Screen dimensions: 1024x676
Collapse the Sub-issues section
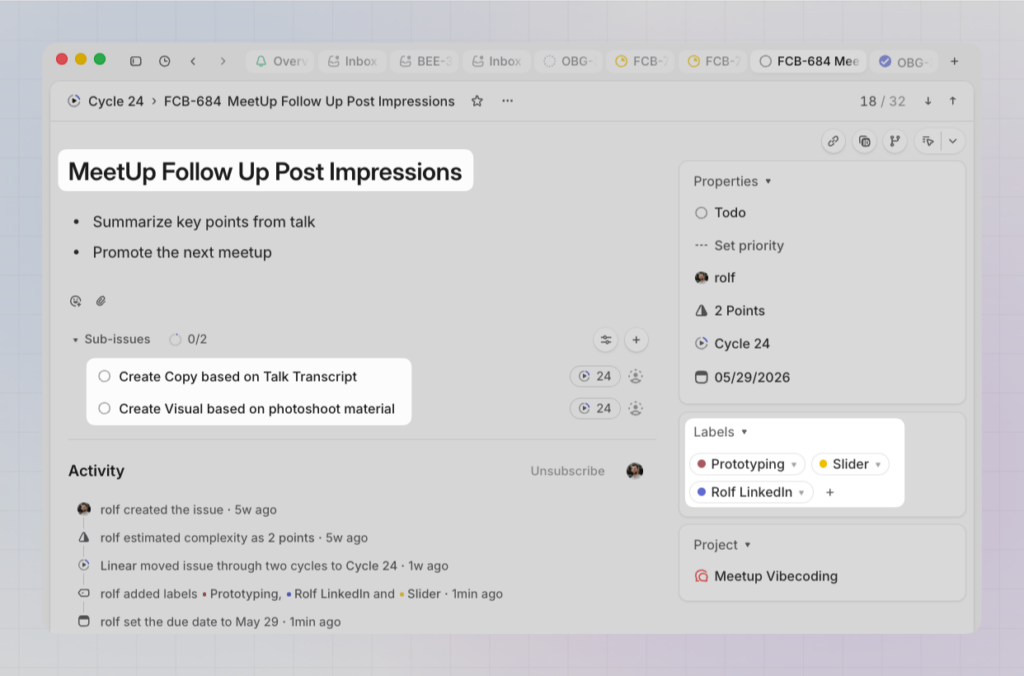[x=76, y=340]
